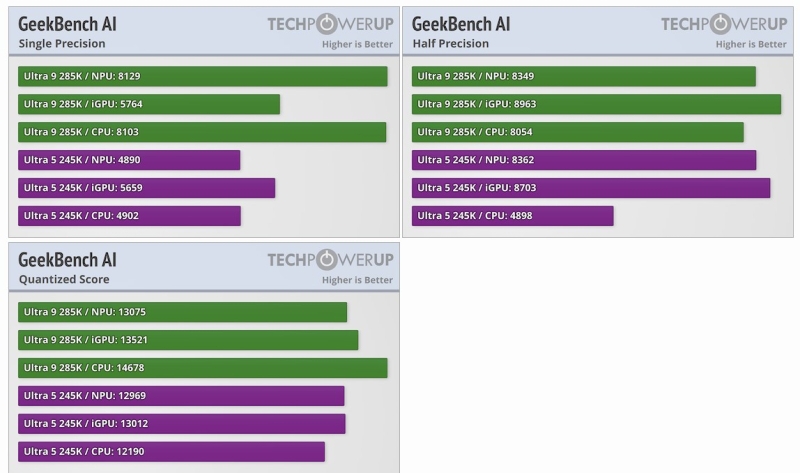The width and height of the screenshot is (800, 473).
Task: Select the Ultra 5 245K / iGPU: 13012 bar
Action: pos(181,424)
